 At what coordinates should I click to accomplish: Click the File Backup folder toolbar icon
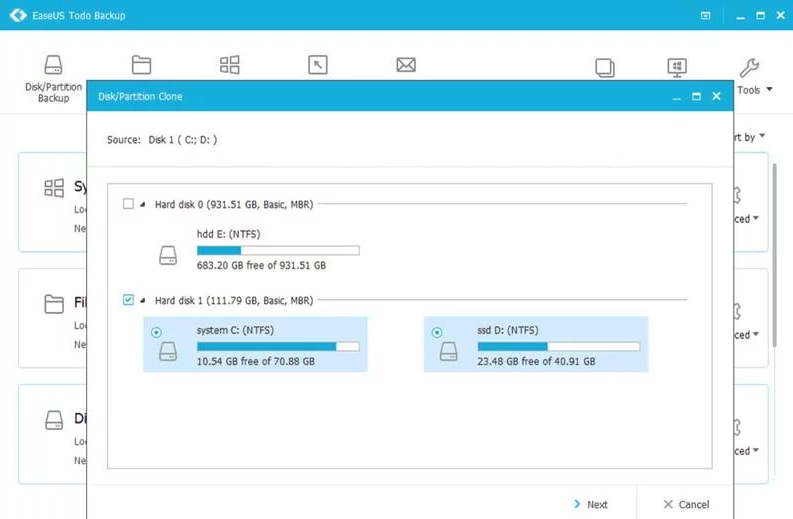tap(141, 65)
